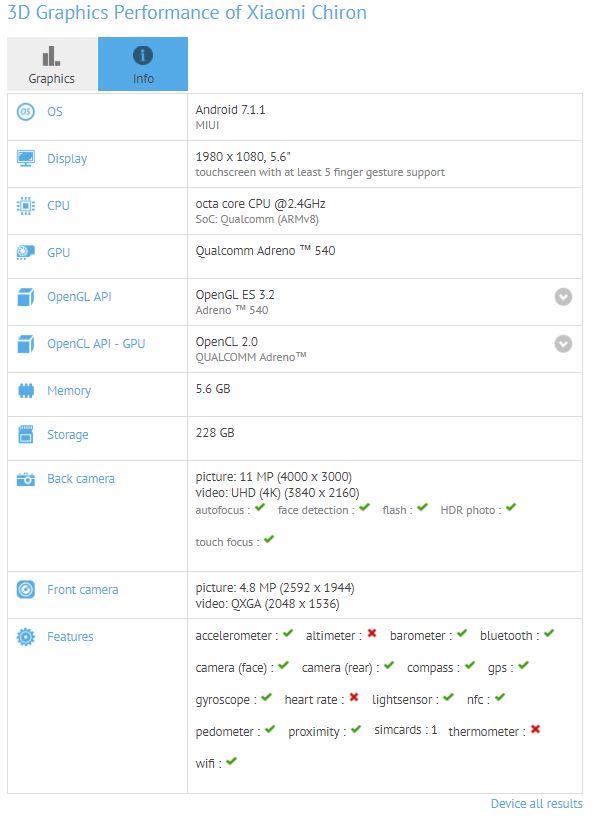Click the OS row icon
This screenshot has width=614, height=817.
click(26, 112)
